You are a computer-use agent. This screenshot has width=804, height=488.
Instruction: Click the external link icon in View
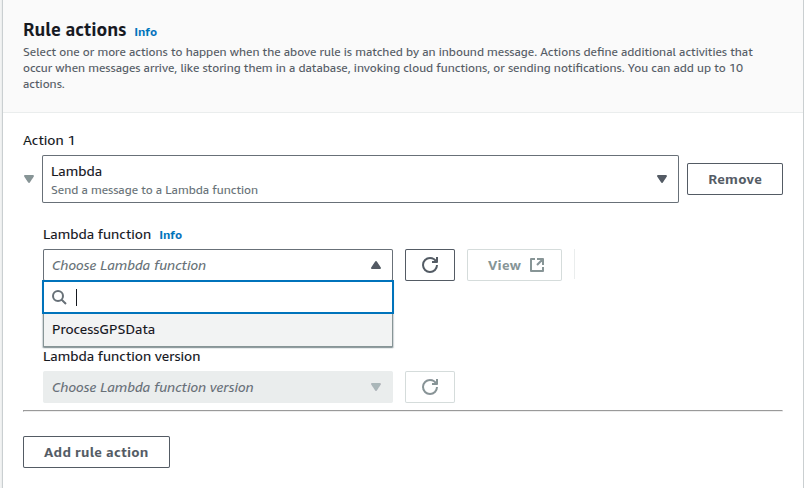coord(537,265)
